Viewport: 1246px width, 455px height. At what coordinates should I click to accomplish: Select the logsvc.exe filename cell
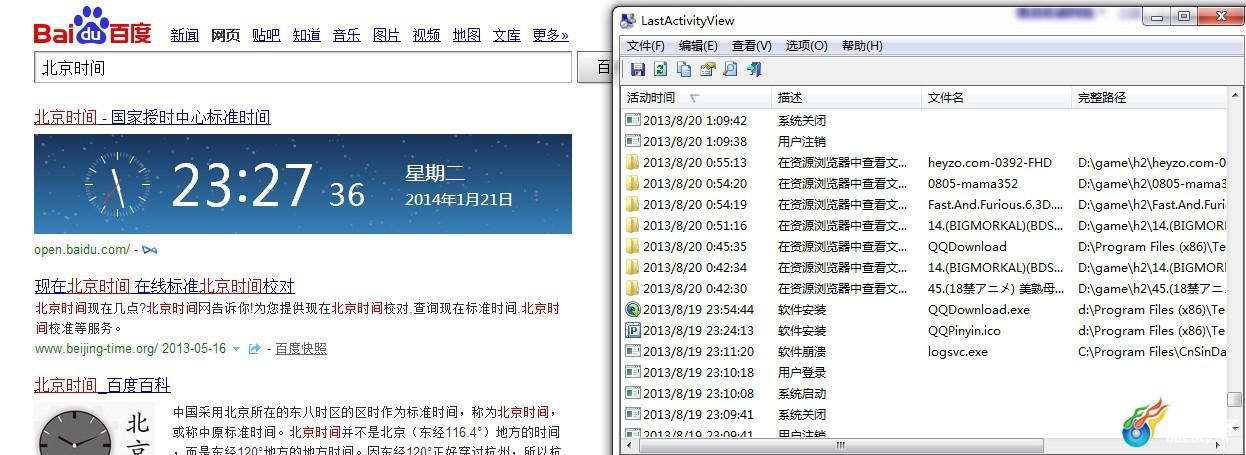(957, 351)
